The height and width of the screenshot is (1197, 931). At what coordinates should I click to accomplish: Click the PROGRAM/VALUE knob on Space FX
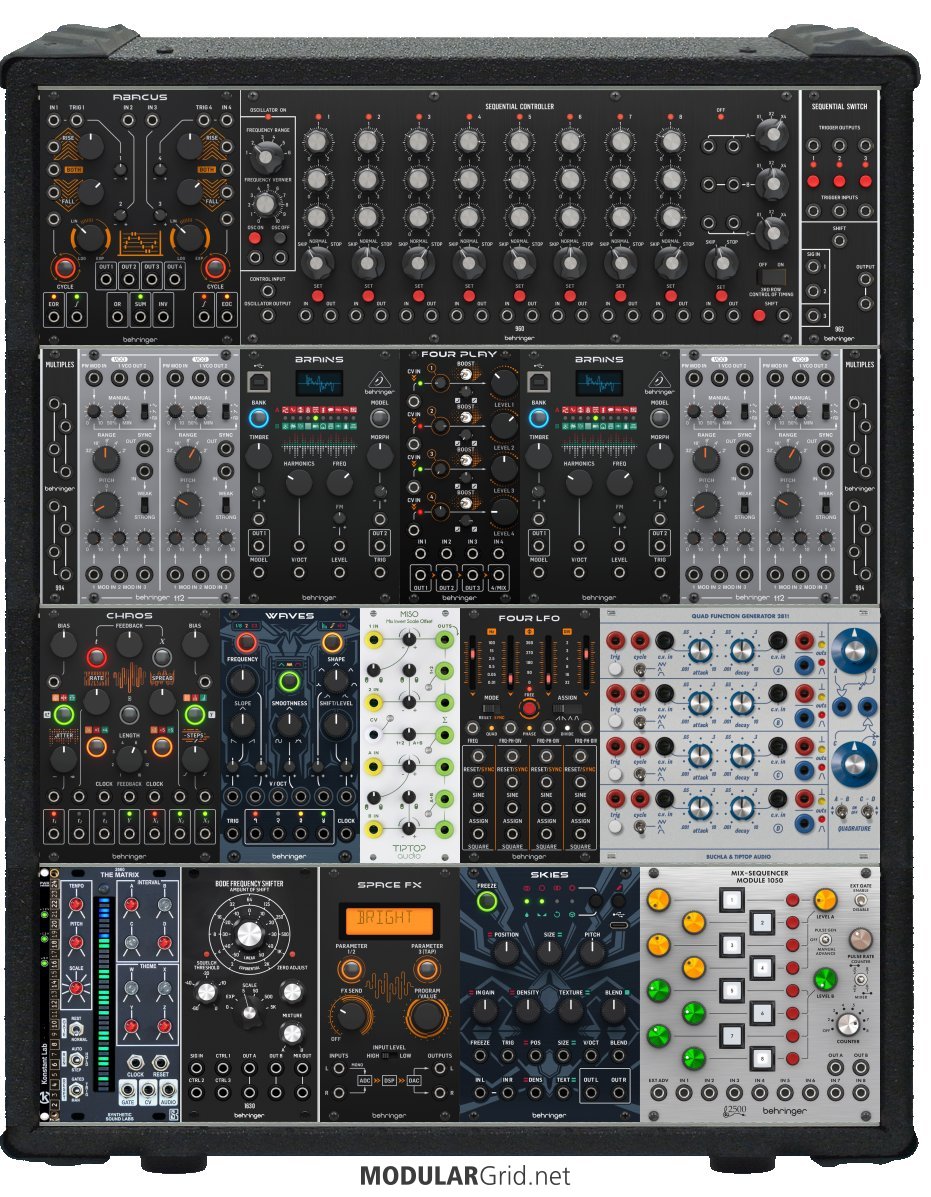coord(427,1018)
